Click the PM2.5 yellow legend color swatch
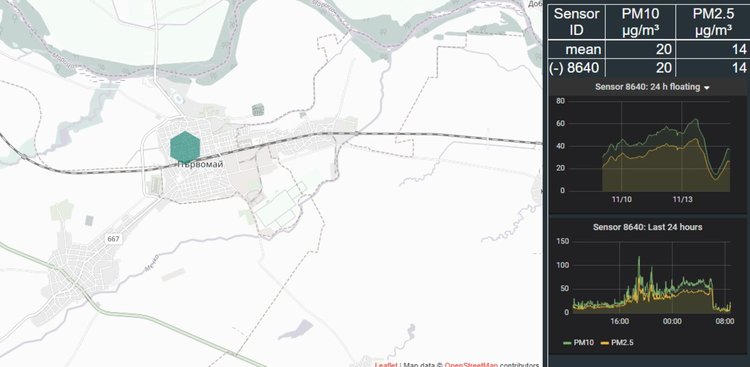 point(604,343)
